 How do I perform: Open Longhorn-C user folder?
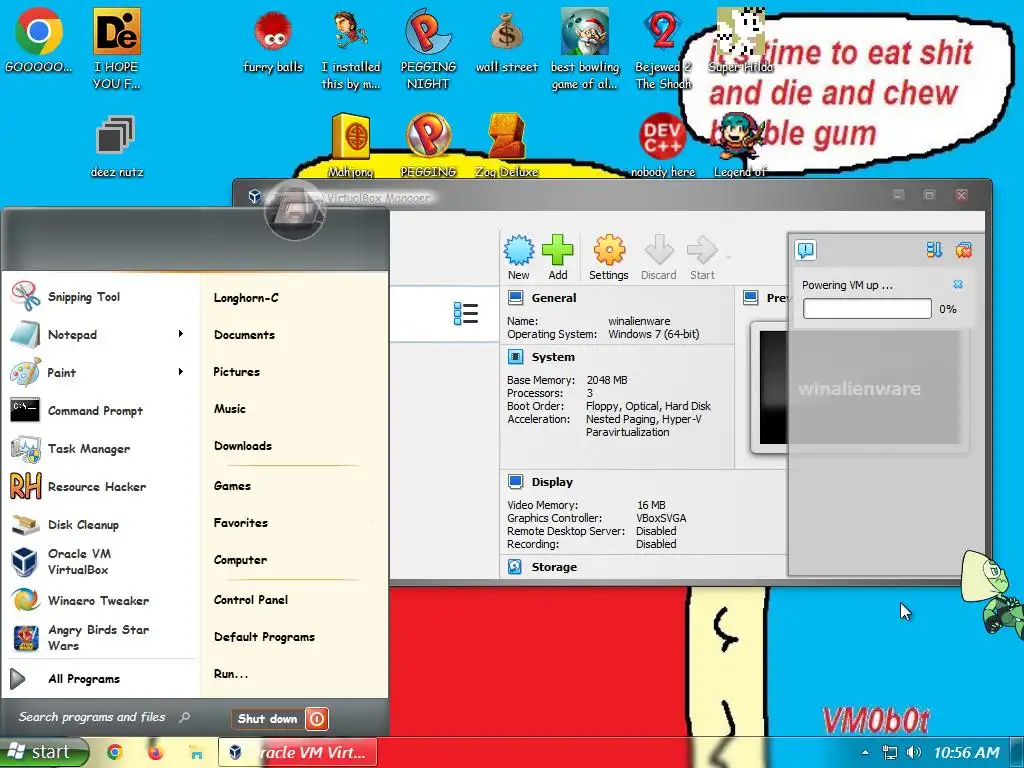click(x=246, y=298)
